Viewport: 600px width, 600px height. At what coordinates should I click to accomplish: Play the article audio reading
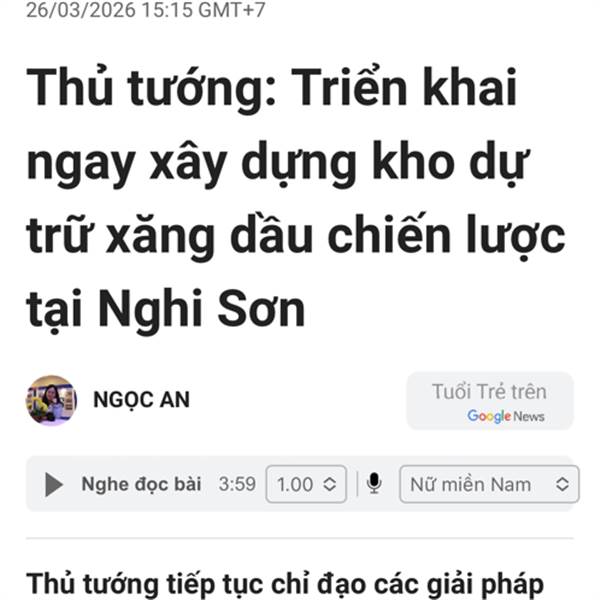54,484
